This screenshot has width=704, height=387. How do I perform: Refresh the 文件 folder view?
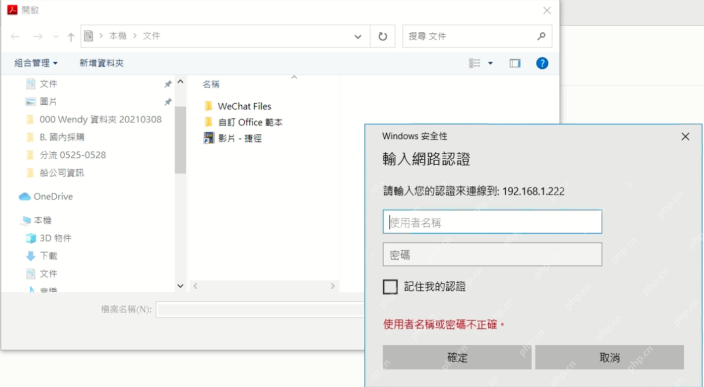[383, 36]
